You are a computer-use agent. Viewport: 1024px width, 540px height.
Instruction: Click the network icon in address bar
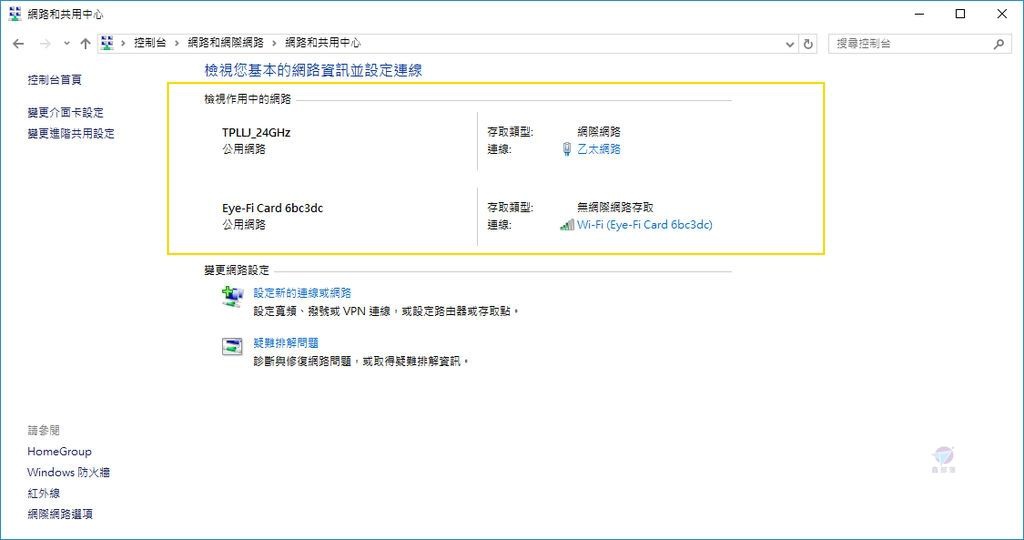(107, 43)
